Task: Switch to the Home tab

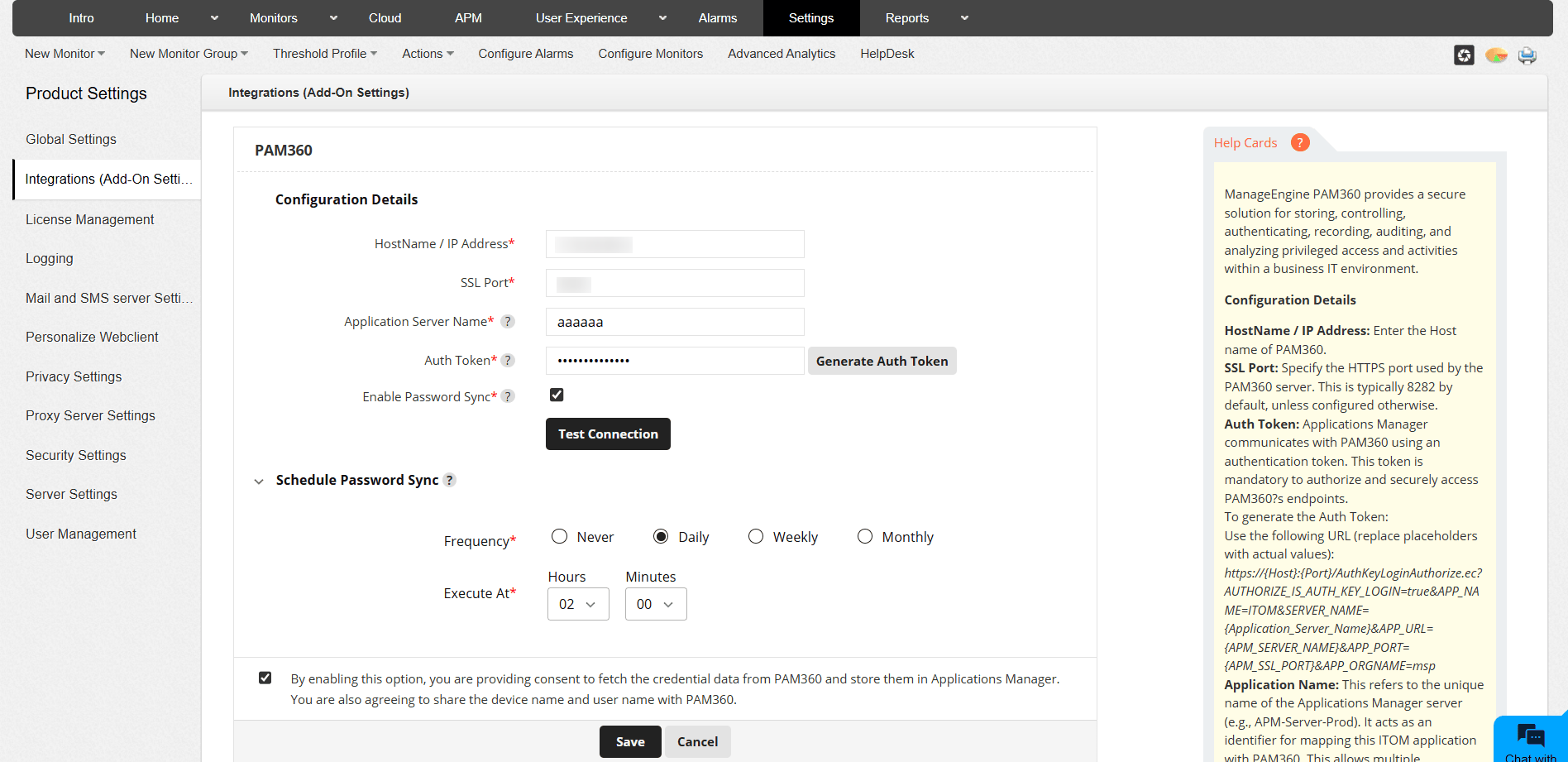Action: pos(162,18)
